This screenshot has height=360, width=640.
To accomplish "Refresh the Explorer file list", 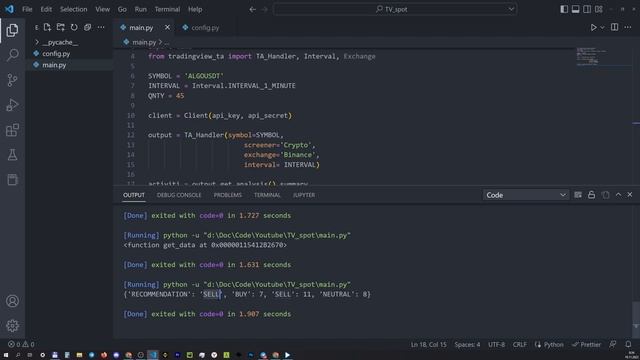I will click(x=74, y=27).
